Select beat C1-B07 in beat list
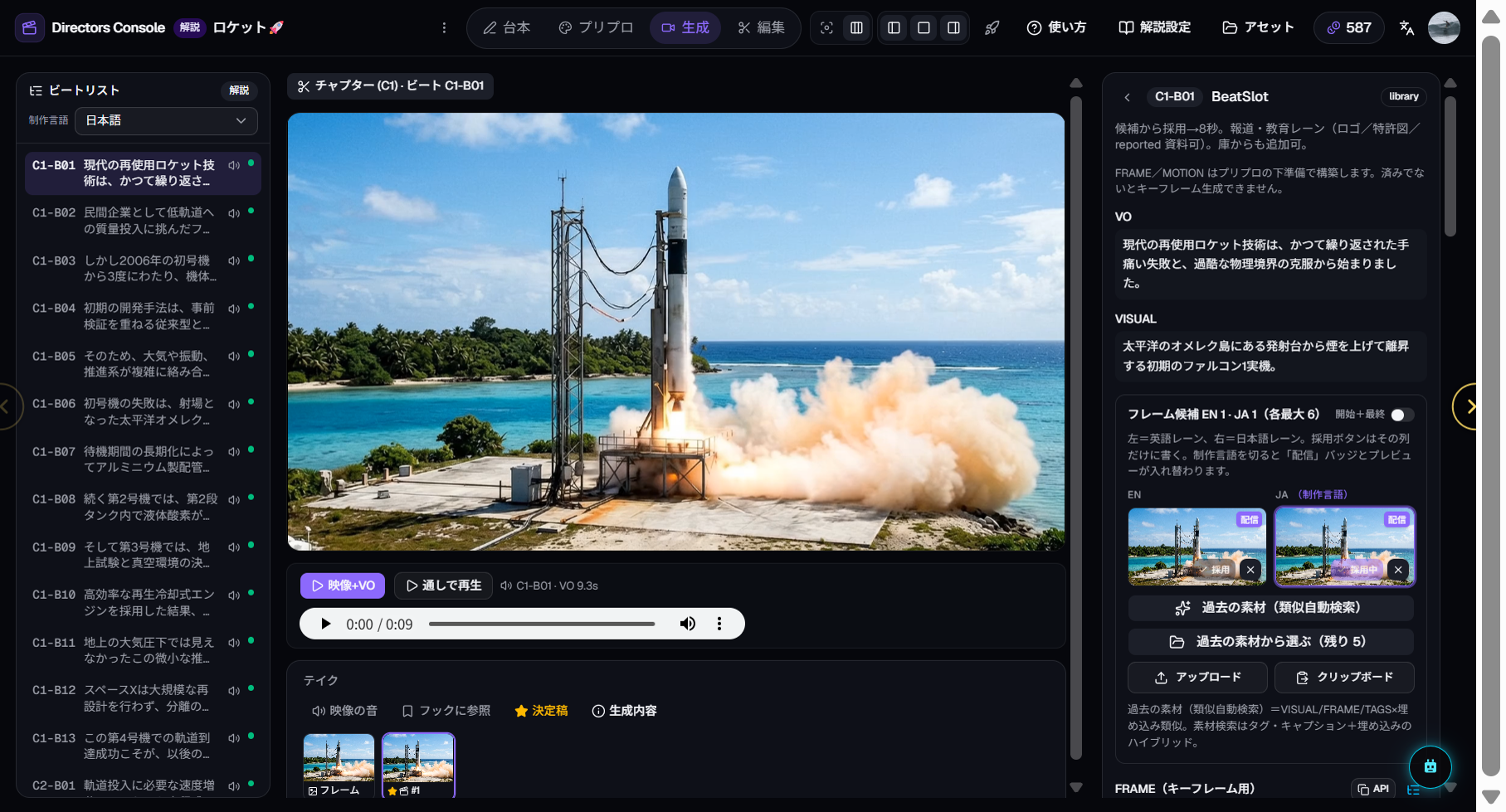Screen dimensions: 1506x812 (x=143, y=459)
